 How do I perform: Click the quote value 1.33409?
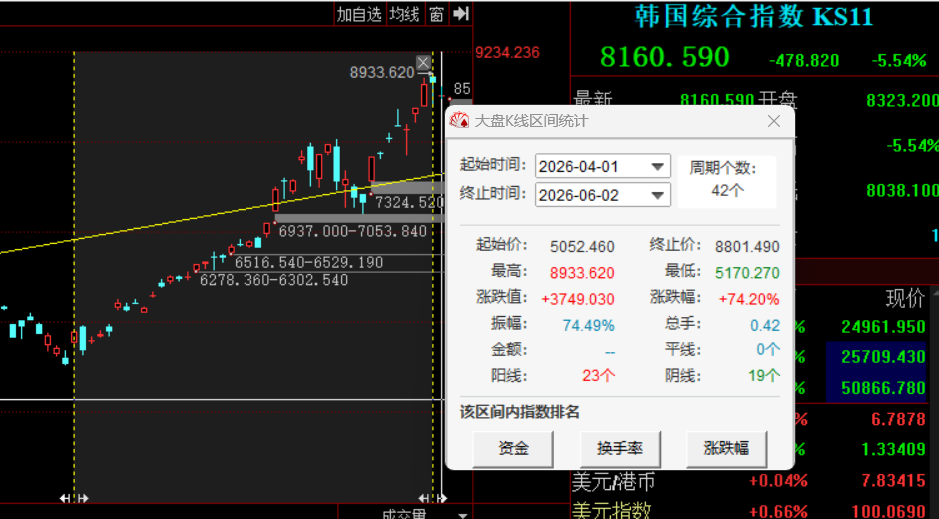pyautogui.click(x=893, y=449)
